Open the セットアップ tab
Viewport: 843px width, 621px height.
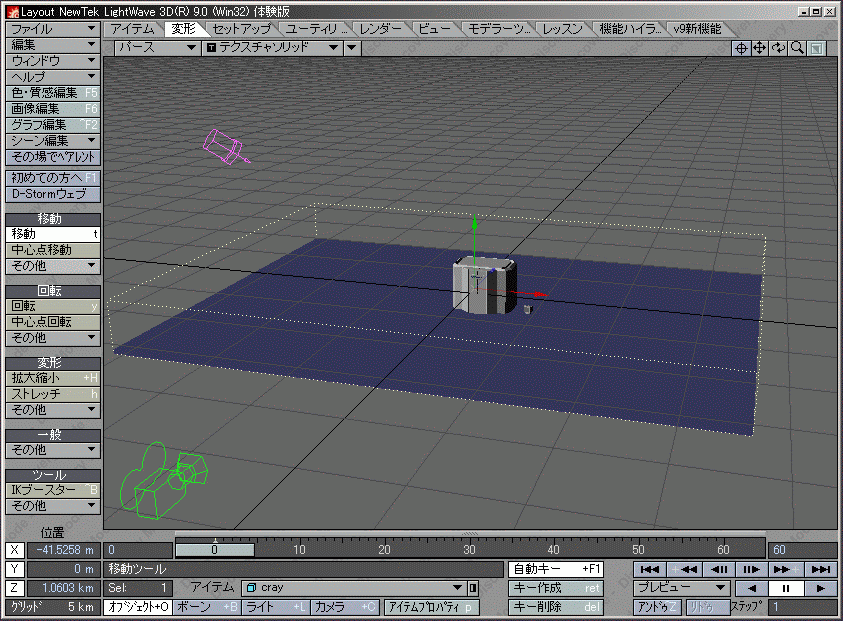(242, 29)
